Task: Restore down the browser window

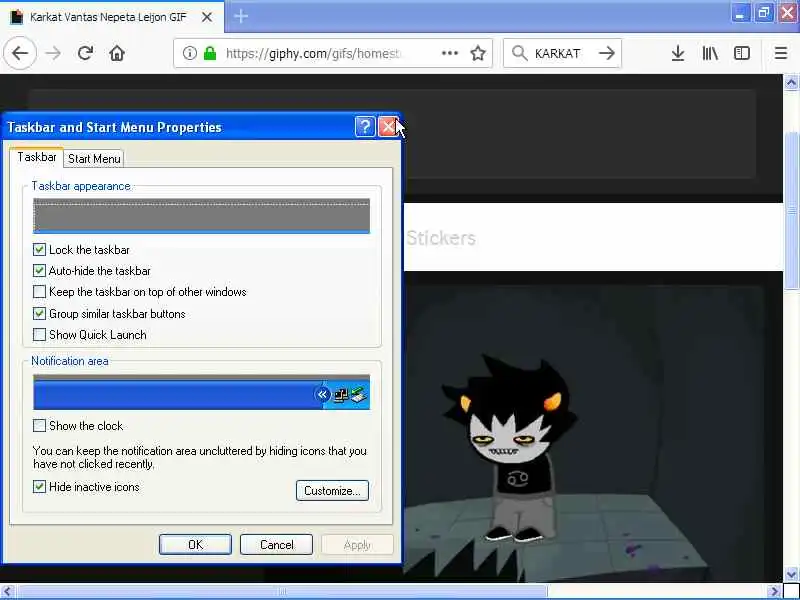Action: 764,13
